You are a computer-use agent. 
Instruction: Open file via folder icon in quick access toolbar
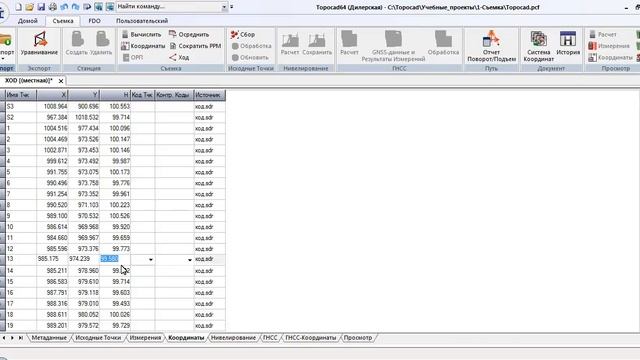[29, 7]
